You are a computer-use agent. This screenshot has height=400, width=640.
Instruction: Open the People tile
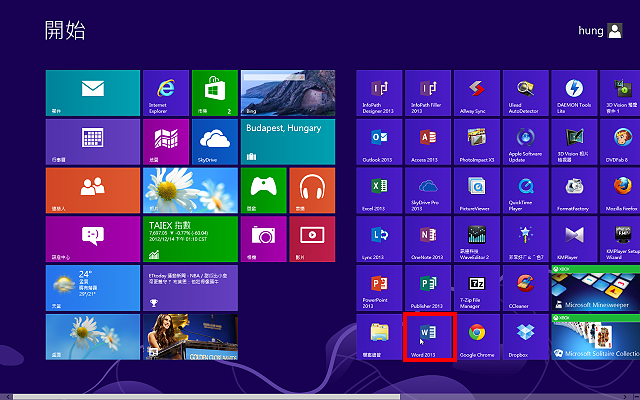point(93,191)
